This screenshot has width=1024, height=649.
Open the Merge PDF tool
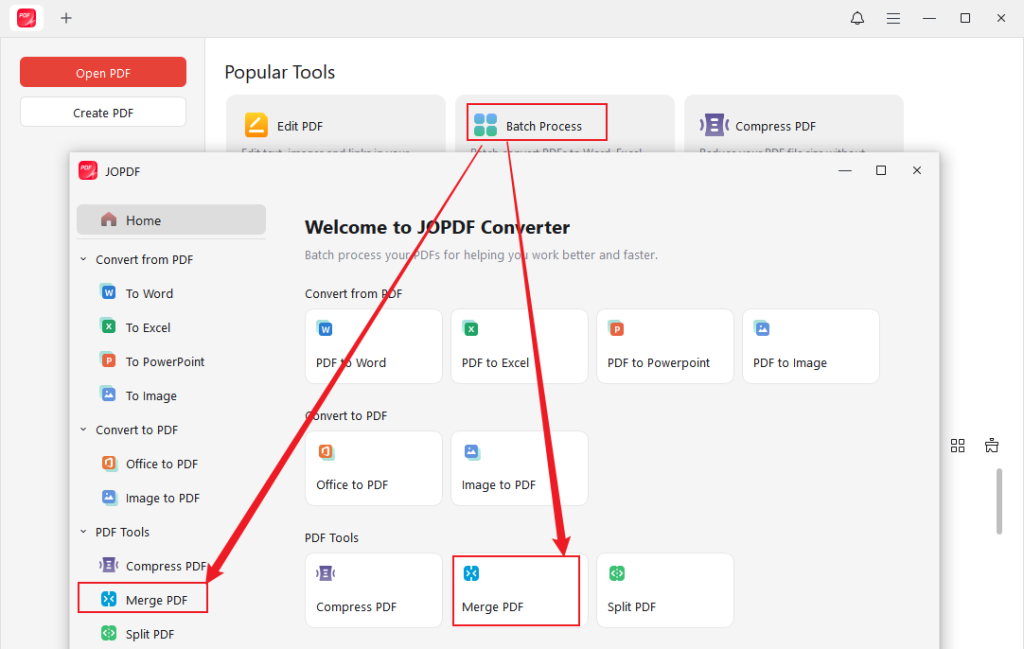point(516,590)
